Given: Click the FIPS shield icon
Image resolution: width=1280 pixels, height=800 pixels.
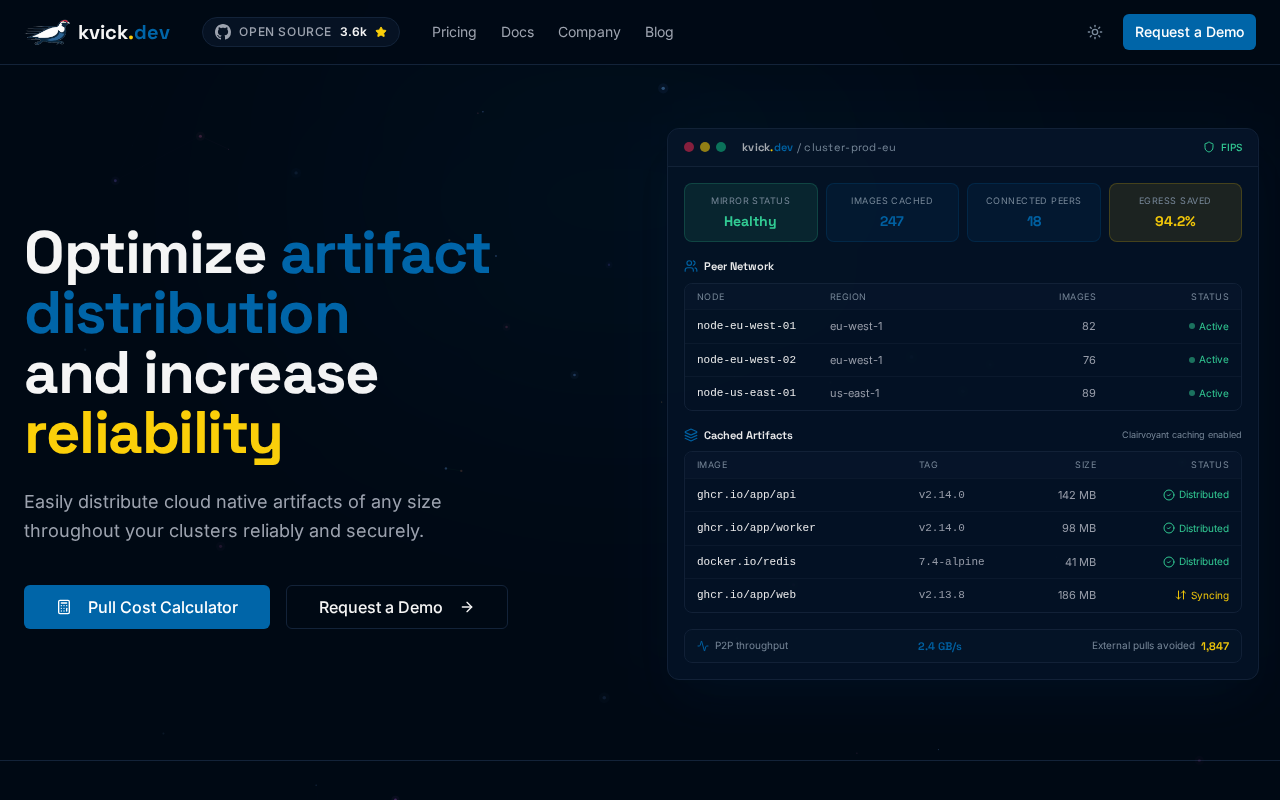Looking at the screenshot, I should tap(1209, 147).
